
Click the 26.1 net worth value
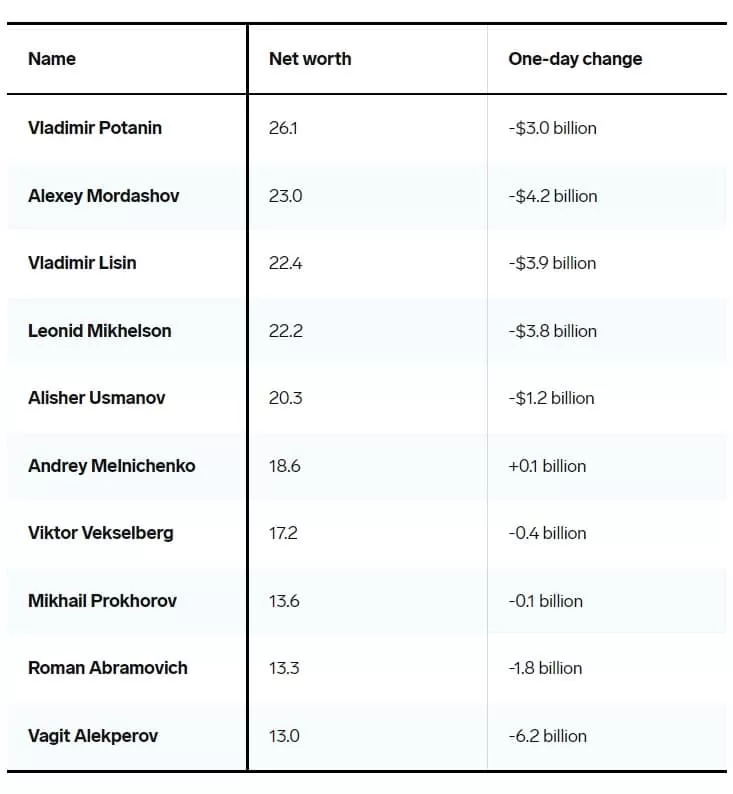click(x=283, y=128)
